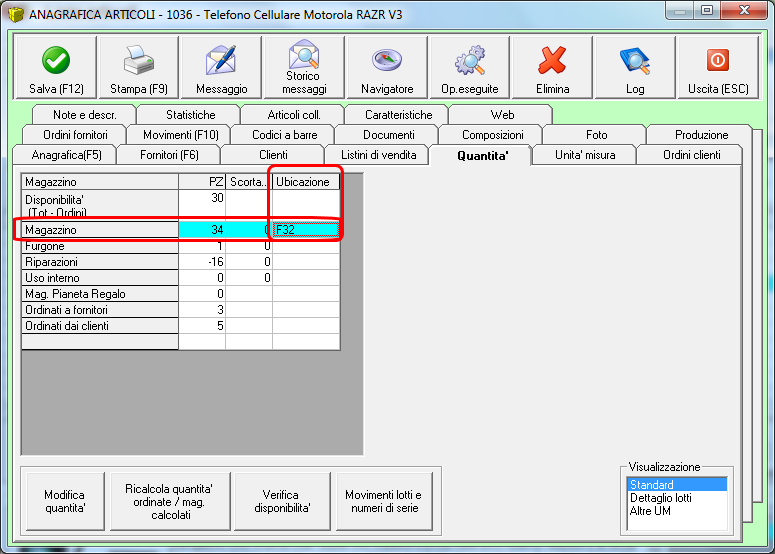The width and height of the screenshot is (775, 554).
Task: Open the Caratteristiche tab
Action: (398, 115)
